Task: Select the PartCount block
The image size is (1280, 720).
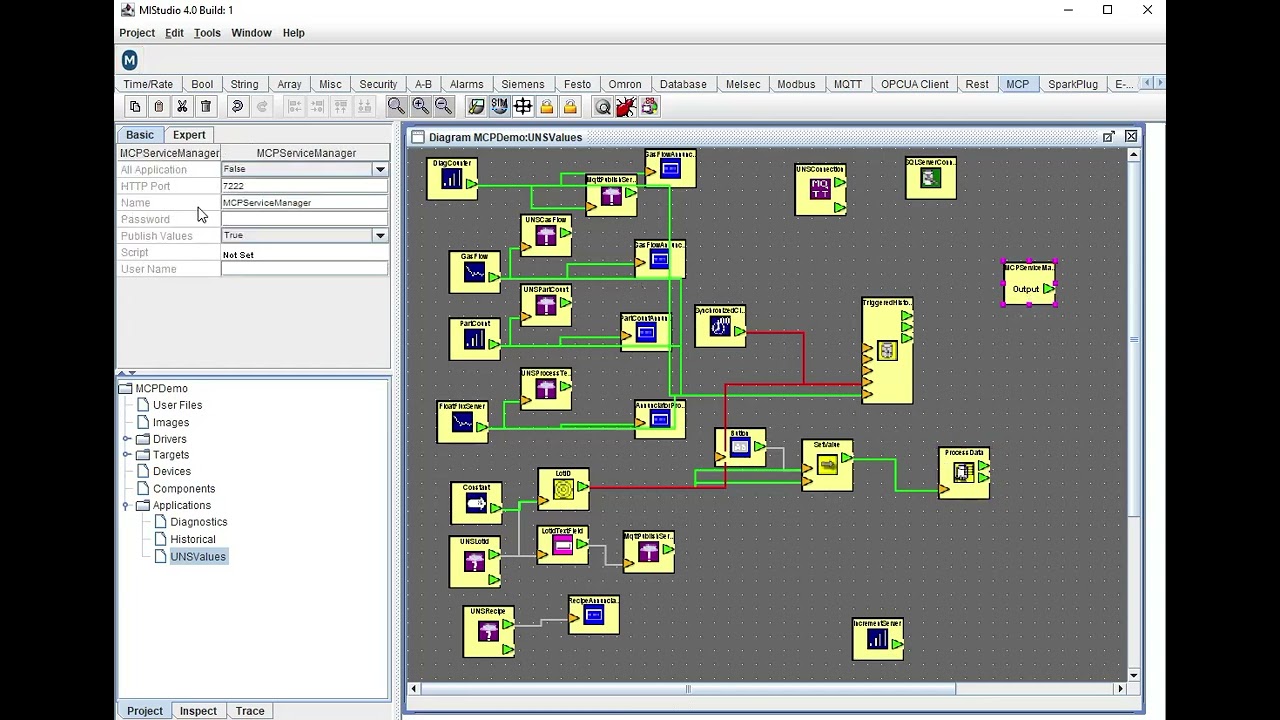Action: (474, 339)
